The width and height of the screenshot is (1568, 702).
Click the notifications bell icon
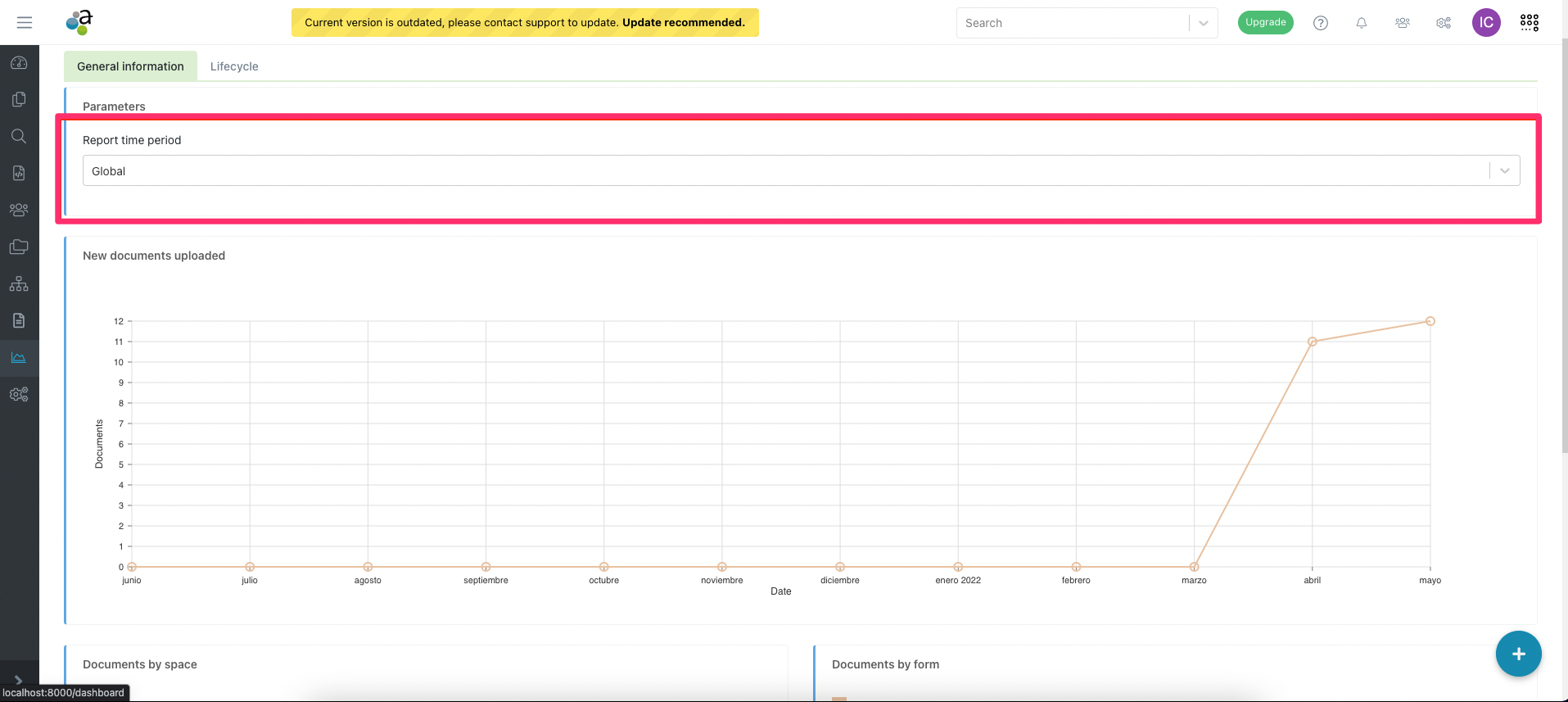click(1361, 23)
